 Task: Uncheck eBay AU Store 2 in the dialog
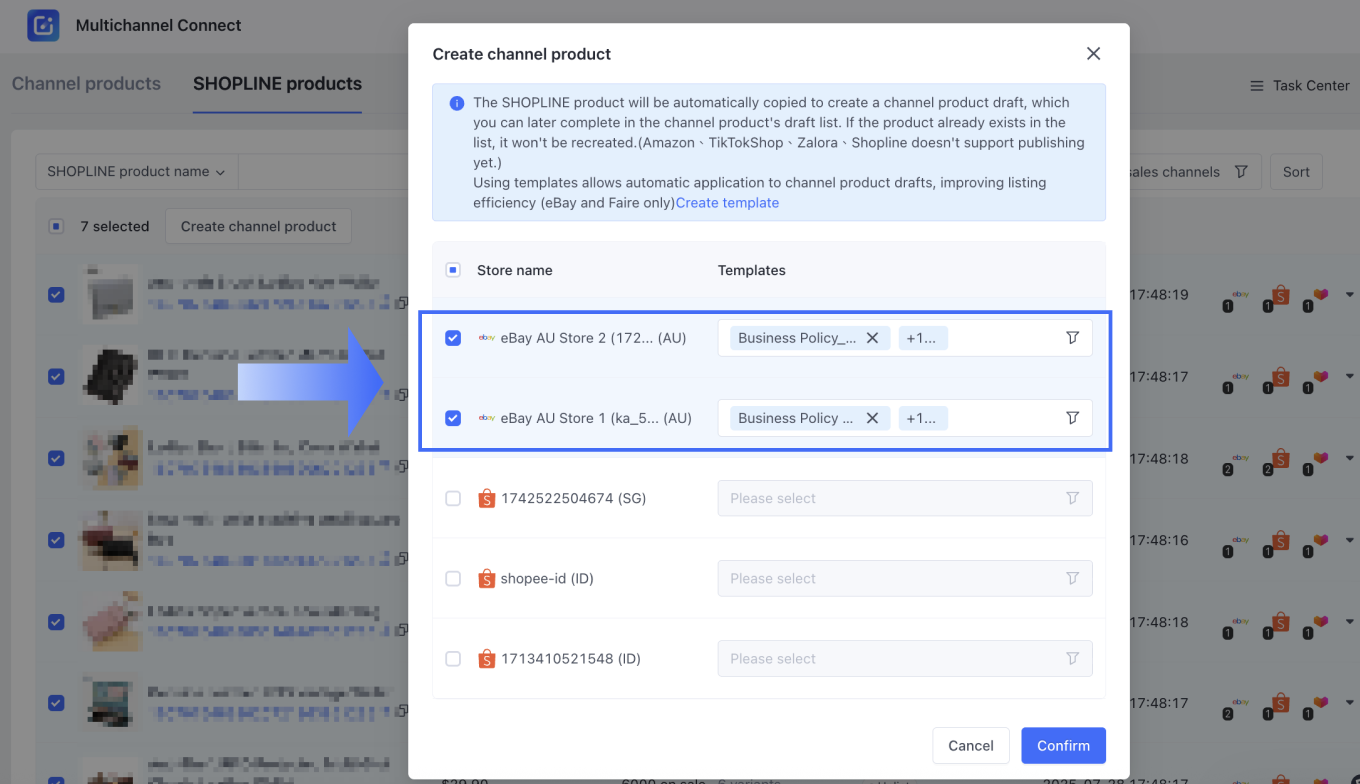[453, 338]
